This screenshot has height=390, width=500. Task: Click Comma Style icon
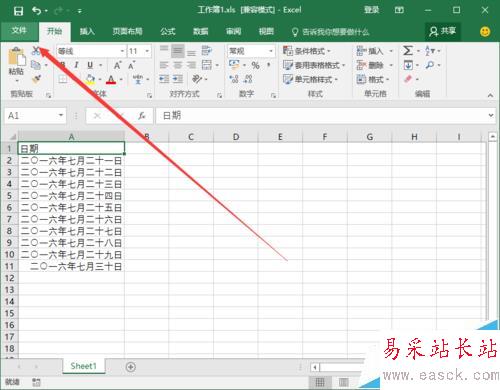[268, 65]
